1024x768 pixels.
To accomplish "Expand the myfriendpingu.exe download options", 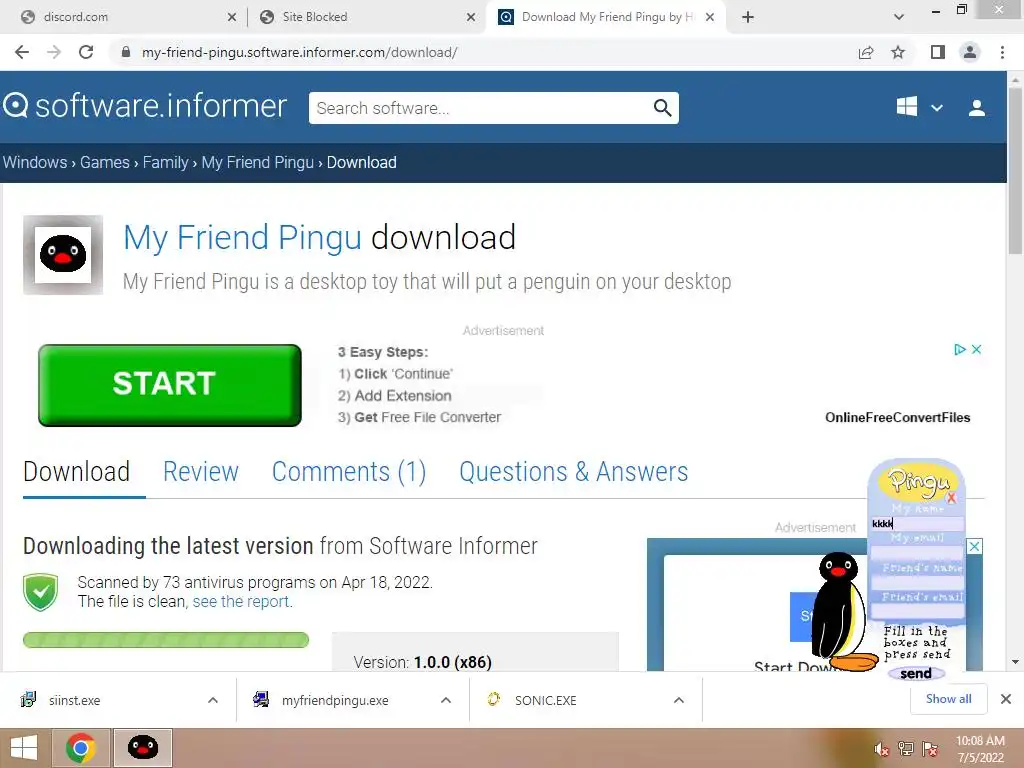I will pos(446,700).
